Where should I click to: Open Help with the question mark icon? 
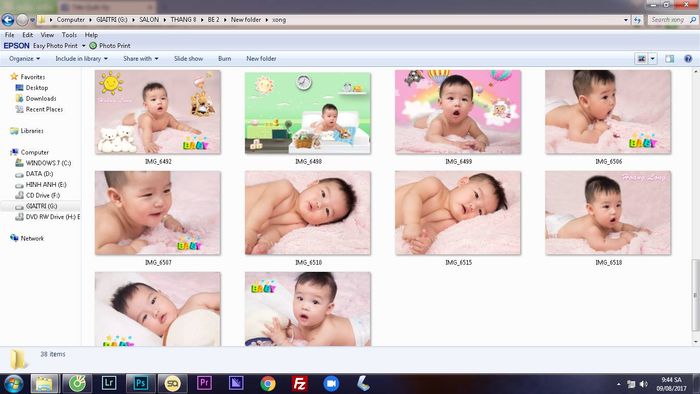coord(688,58)
